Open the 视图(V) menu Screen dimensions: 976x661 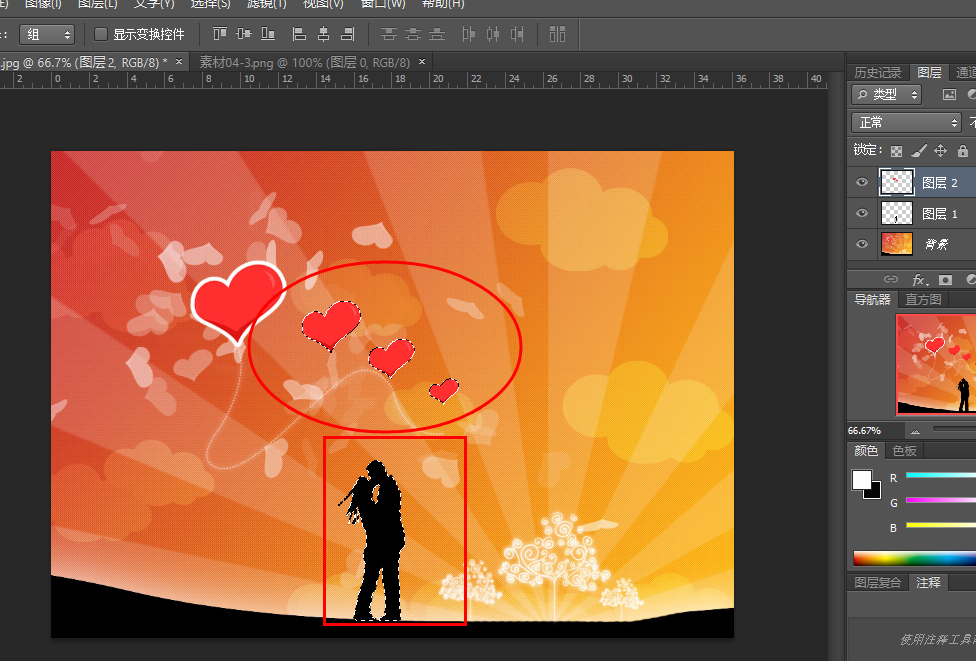(x=323, y=4)
